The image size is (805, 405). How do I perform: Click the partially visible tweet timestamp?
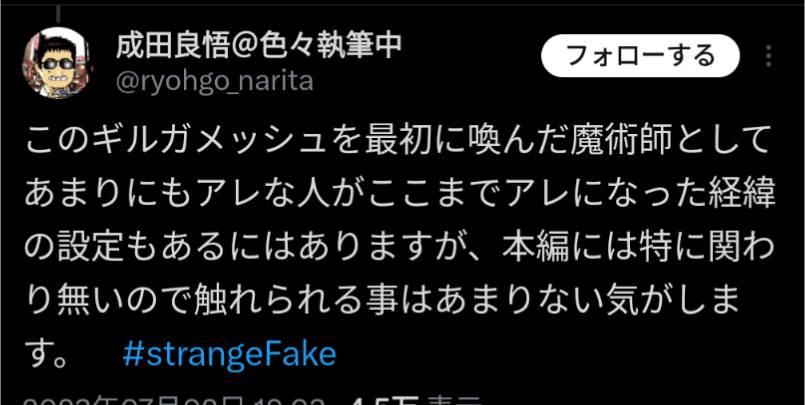pos(175,401)
